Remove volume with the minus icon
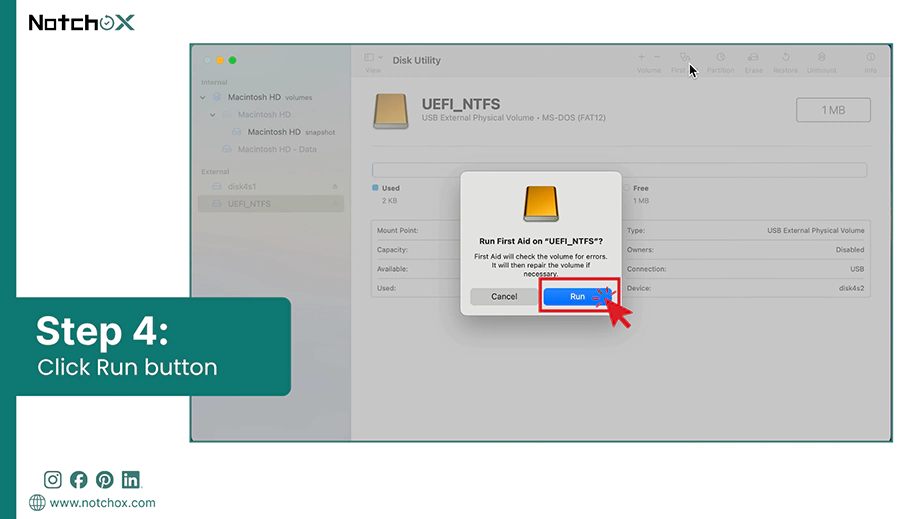This screenshot has height=519, width=922. 657,57
